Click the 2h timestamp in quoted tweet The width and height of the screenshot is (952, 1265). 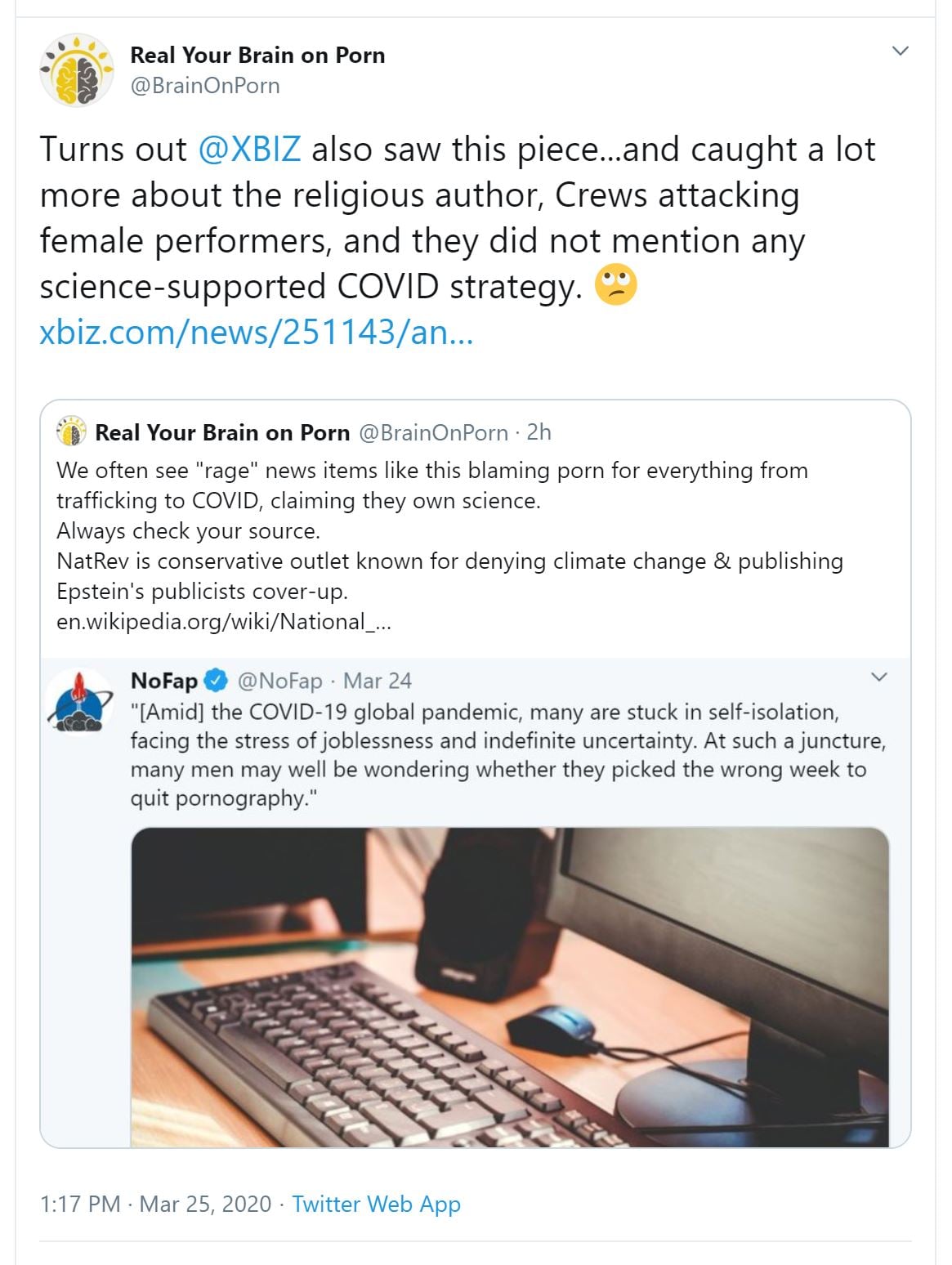coord(539,432)
